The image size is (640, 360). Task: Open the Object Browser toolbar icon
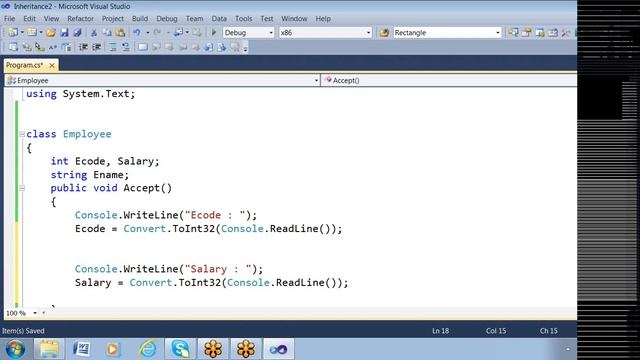tap(540, 33)
